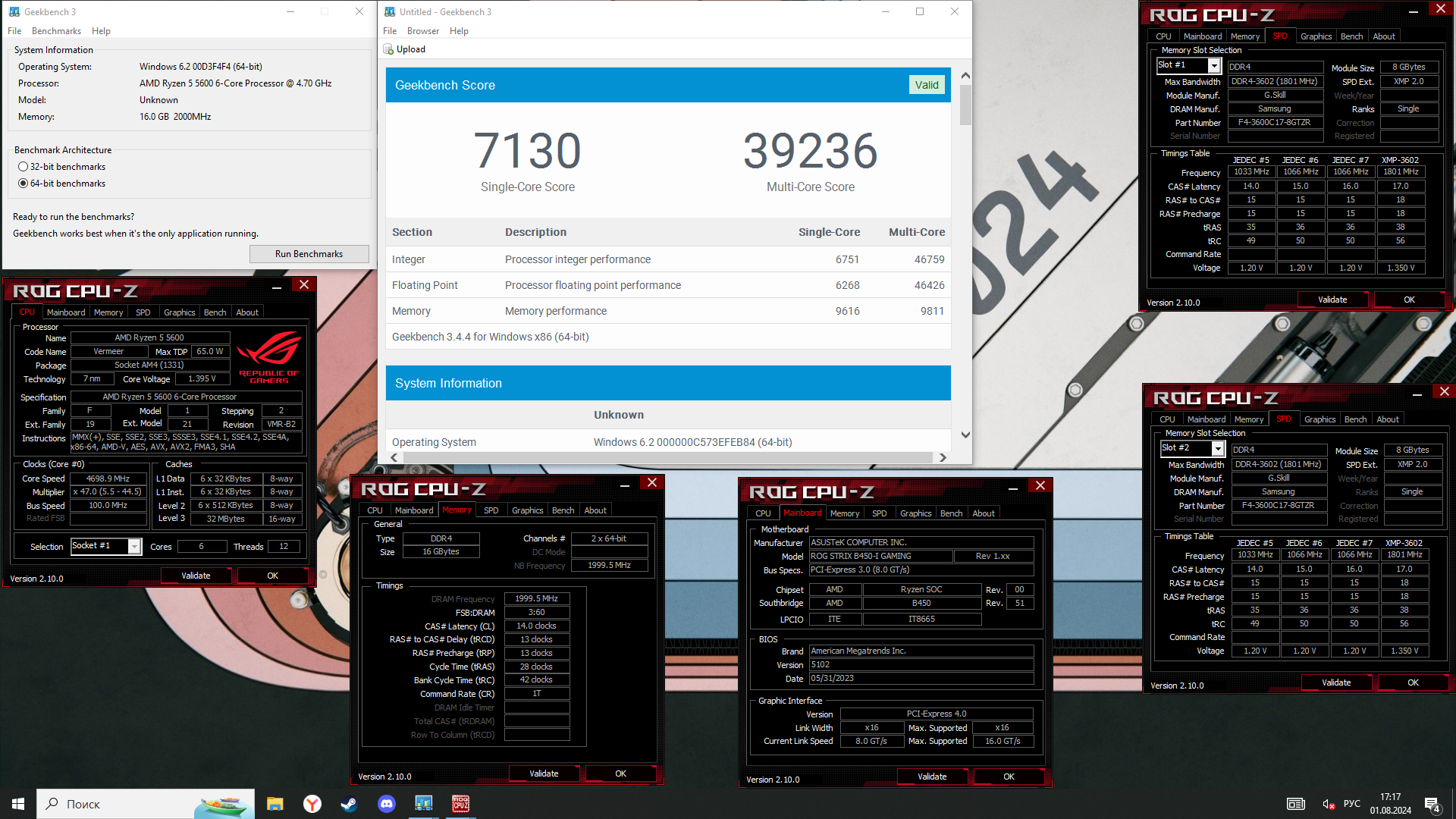Open Benchmarks menu
This screenshot has width=1456, height=819.
tap(56, 31)
